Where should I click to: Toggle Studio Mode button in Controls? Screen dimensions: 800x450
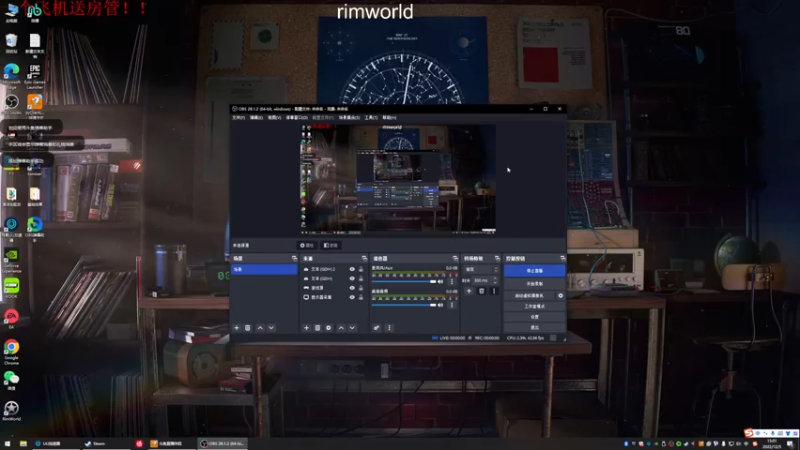point(534,306)
